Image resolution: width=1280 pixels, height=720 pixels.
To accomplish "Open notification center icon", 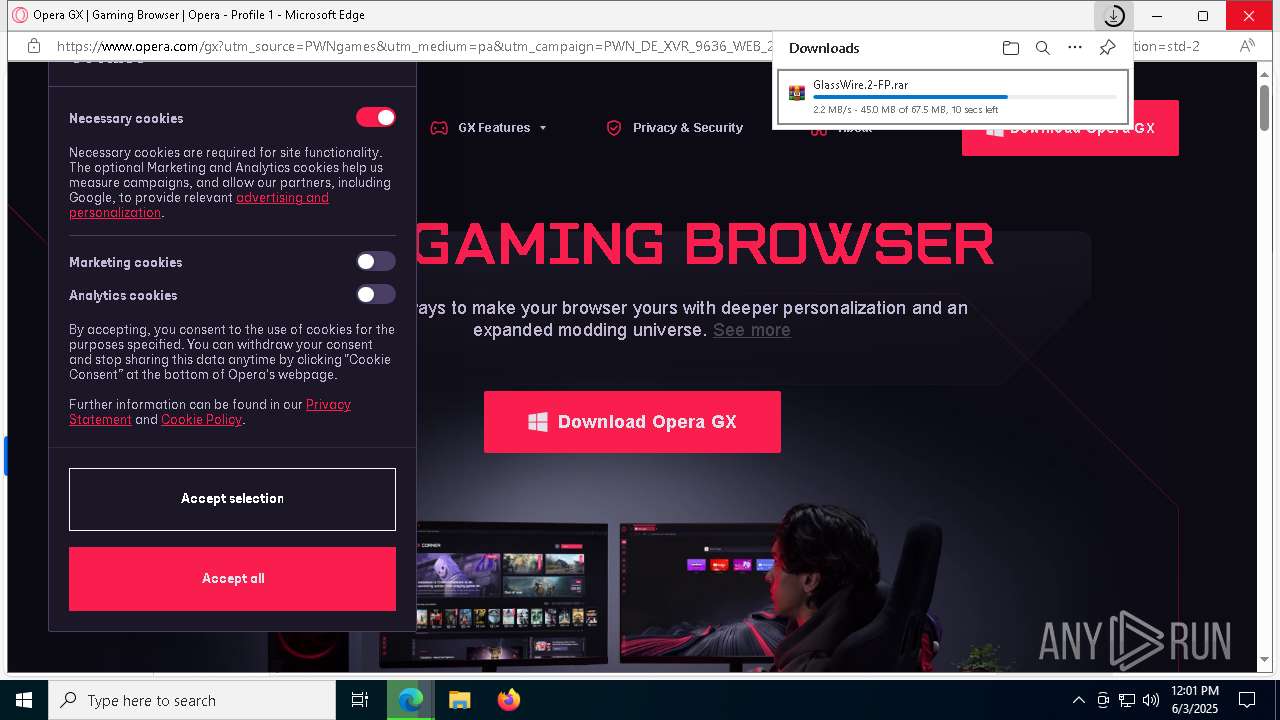I will (1247, 700).
